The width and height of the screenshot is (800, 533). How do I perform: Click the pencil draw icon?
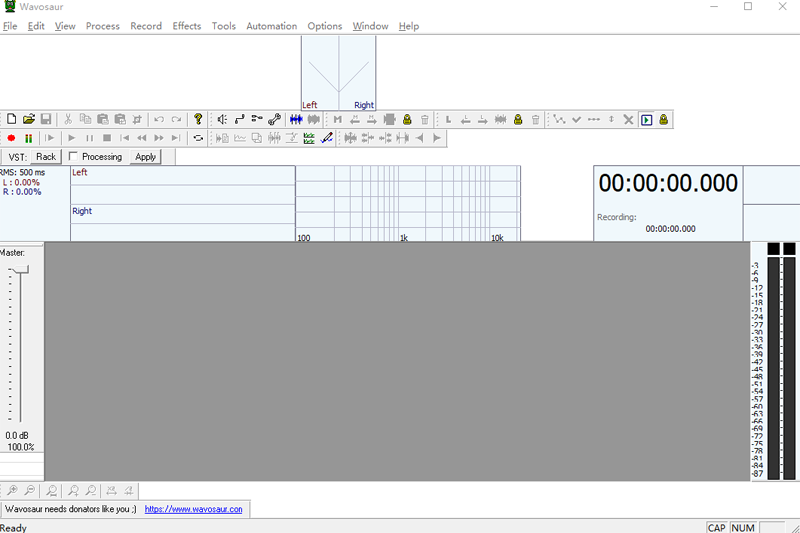coord(326,138)
